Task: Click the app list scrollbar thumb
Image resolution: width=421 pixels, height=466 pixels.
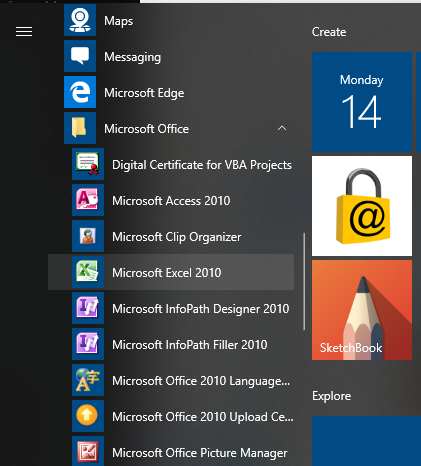Action: coord(304,282)
